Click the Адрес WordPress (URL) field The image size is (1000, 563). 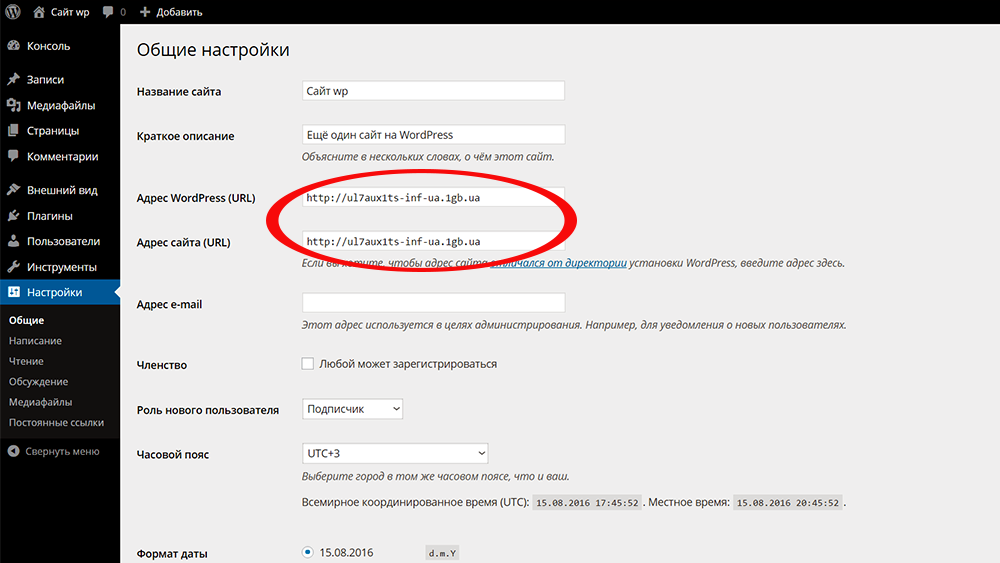[433, 198]
